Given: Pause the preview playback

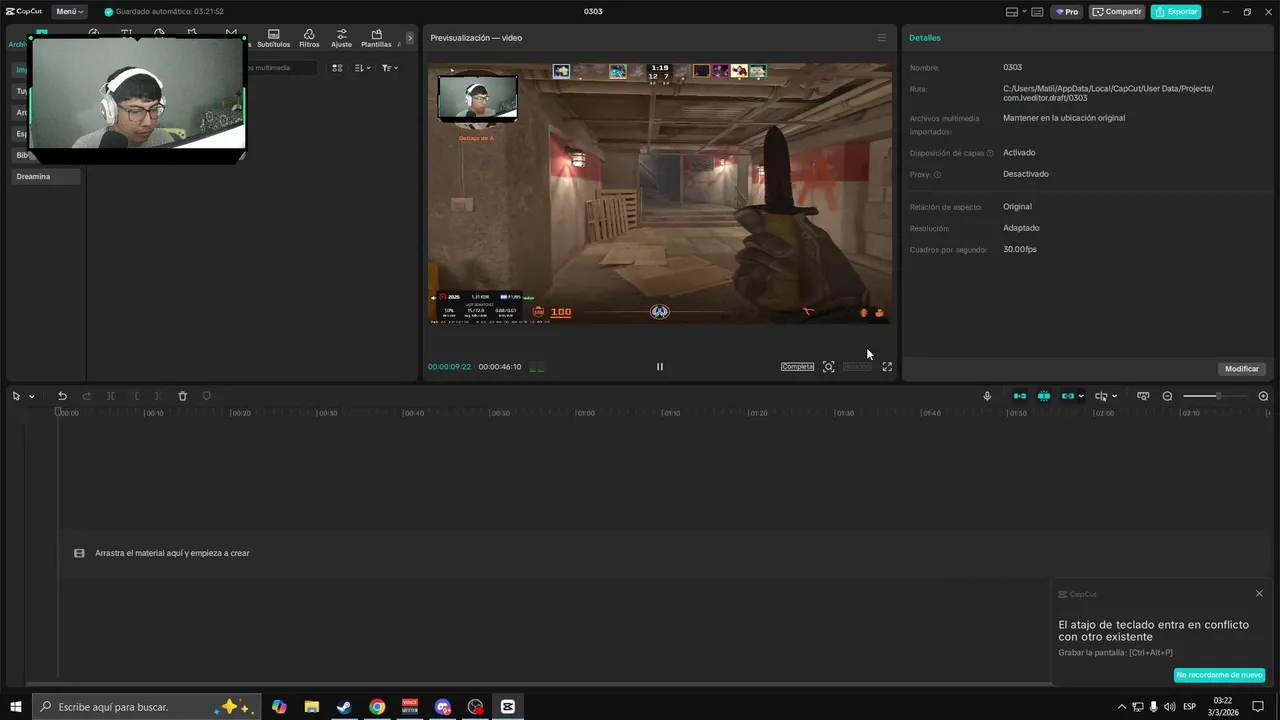Looking at the screenshot, I should [659, 367].
